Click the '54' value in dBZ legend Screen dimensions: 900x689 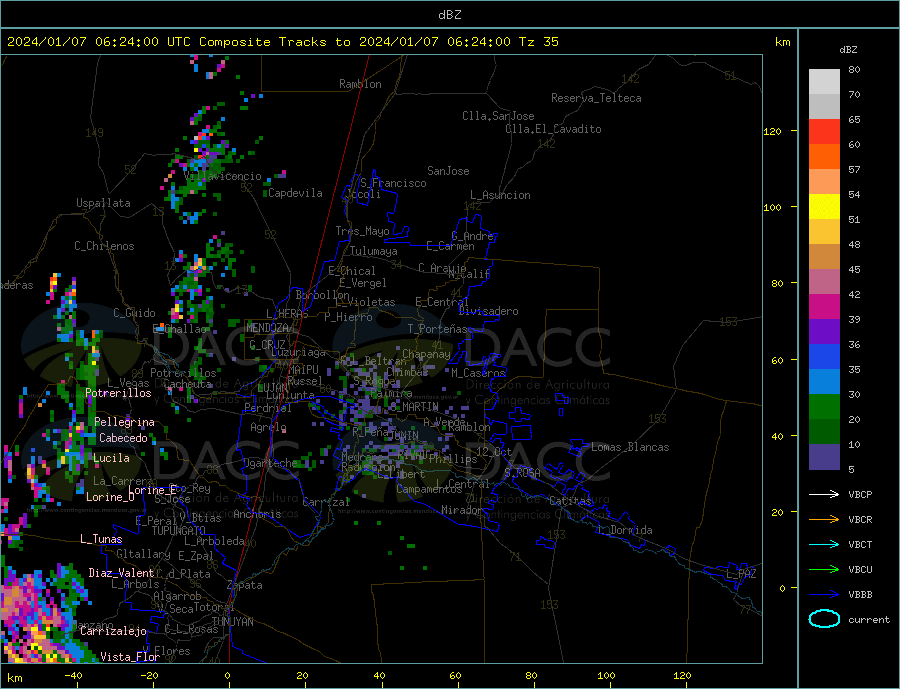coord(854,195)
